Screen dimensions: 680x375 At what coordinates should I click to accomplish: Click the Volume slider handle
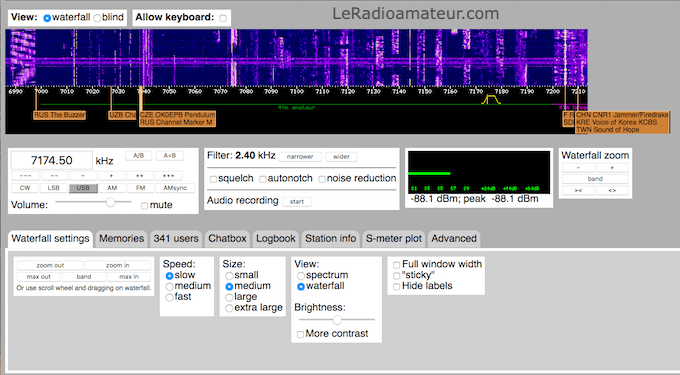pyautogui.click(x=111, y=202)
